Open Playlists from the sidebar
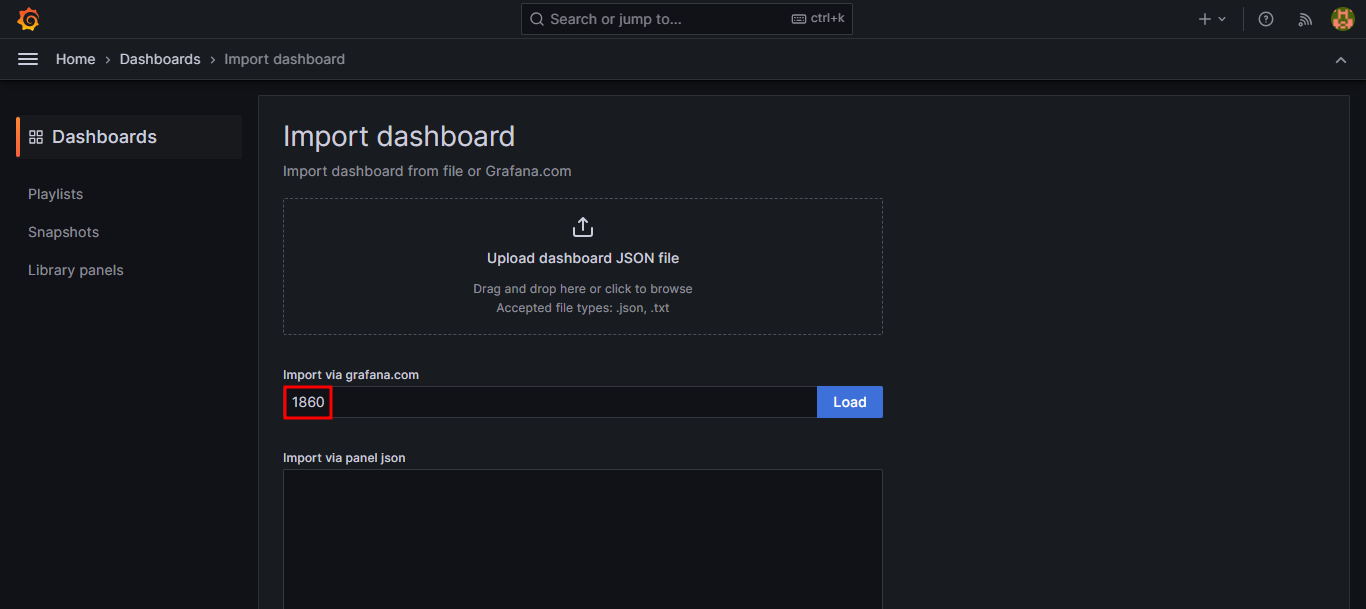The height and width of the screenshot is (609, 1366). [x=55, y=194]
